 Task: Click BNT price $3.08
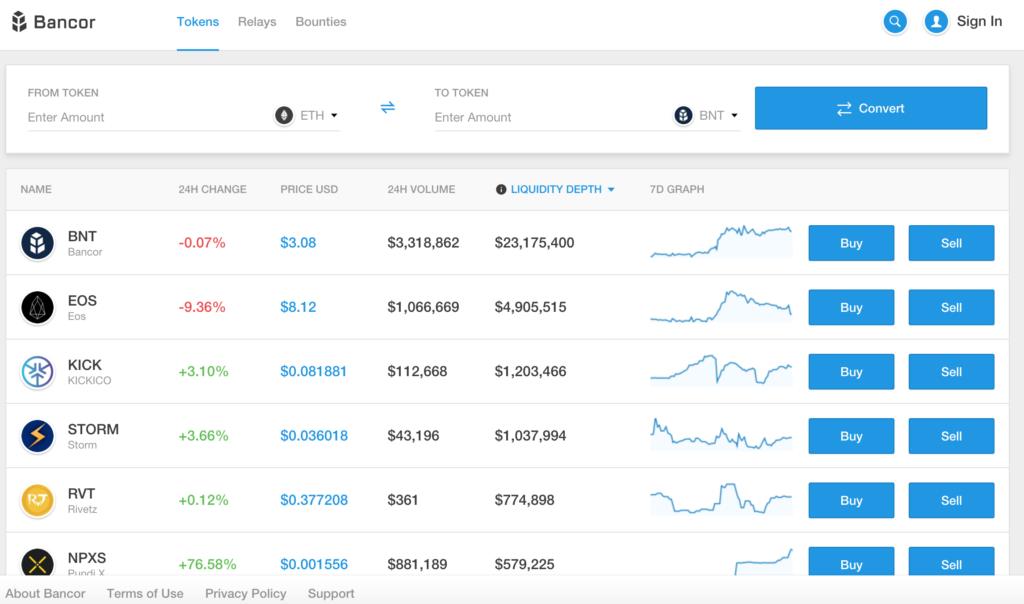tap(298, 243)
